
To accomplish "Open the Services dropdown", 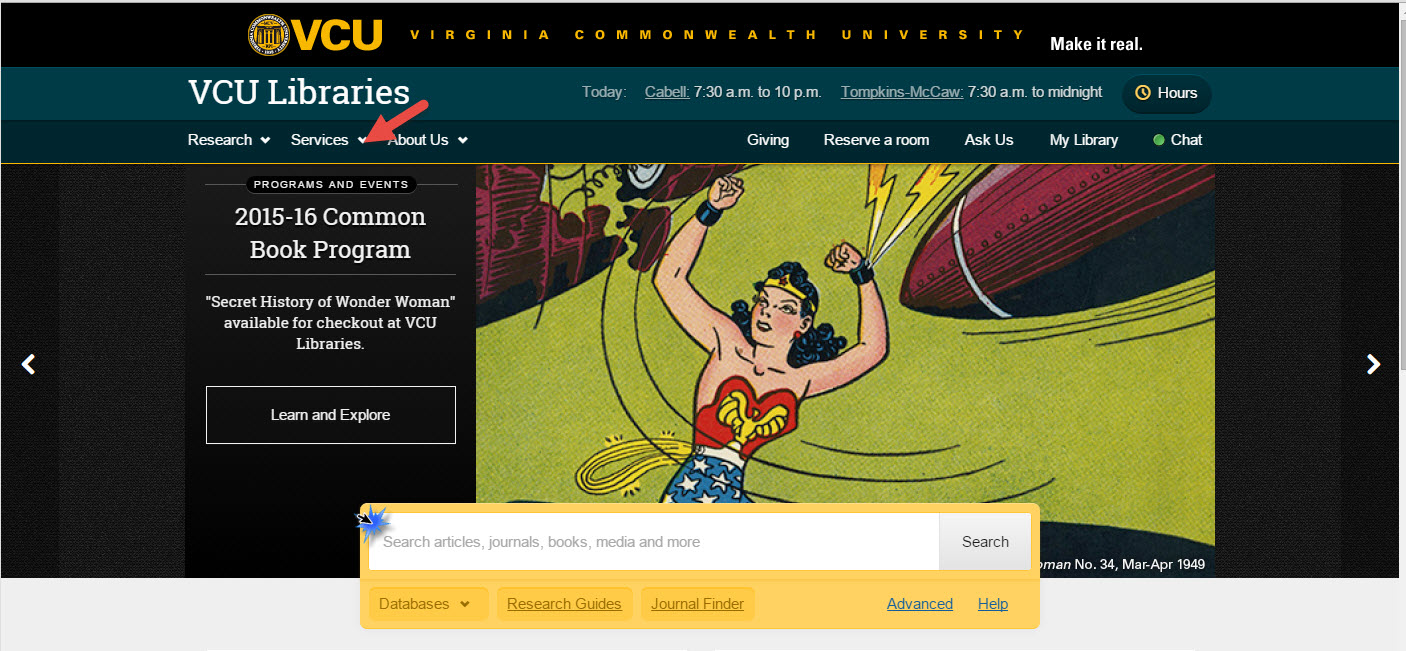I will pos(320,140).
